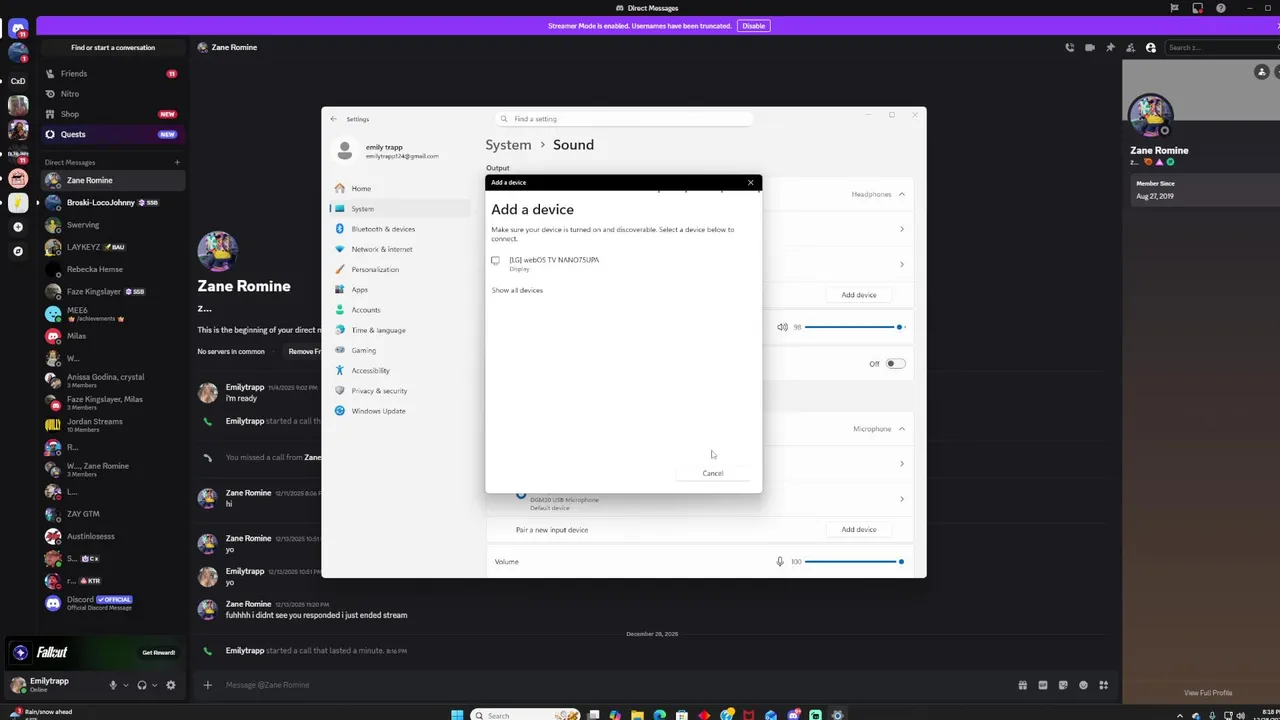The image size is (1280, 720).
Task: Collapse the Microphone input expander
Action: click(x=901, y=429)
